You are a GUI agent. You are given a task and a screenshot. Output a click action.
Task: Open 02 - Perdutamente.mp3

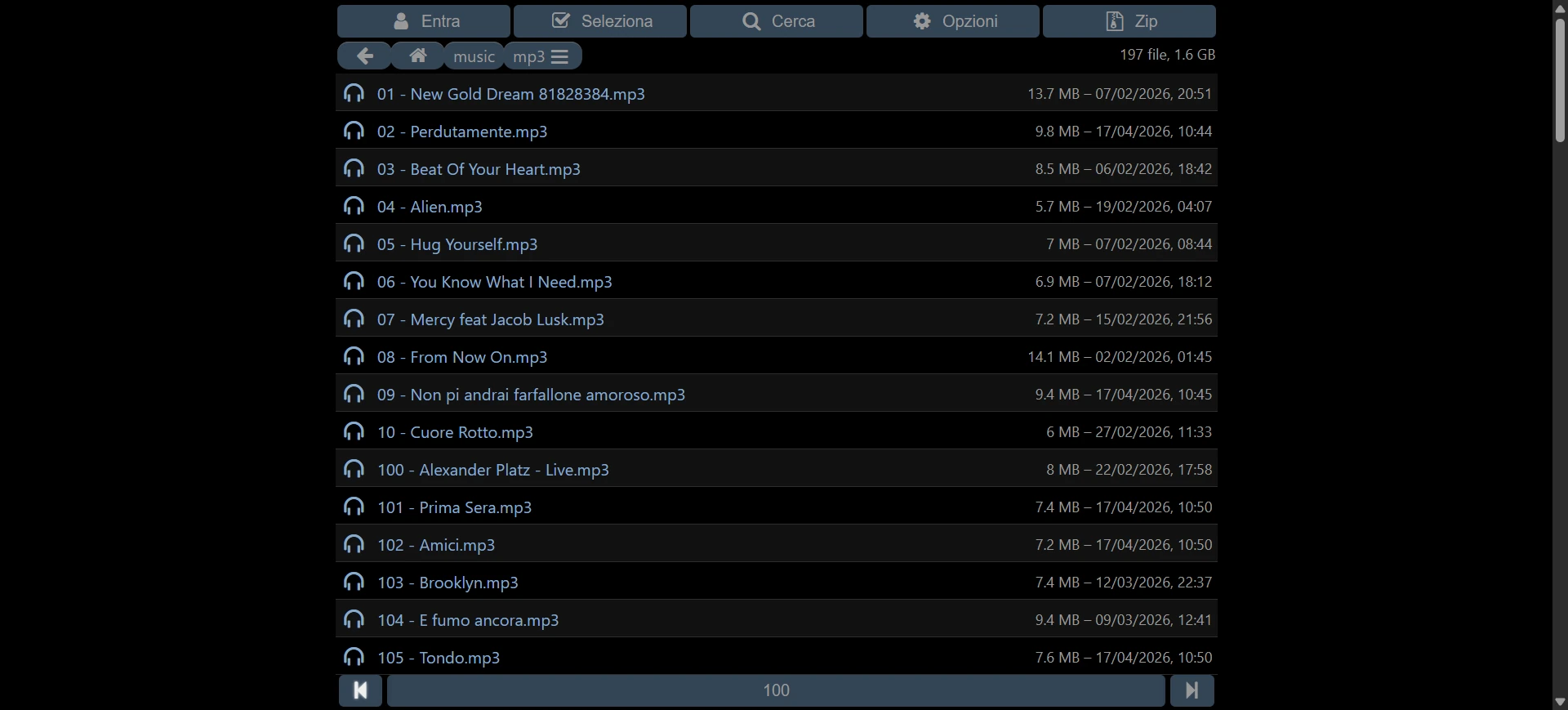point(462,132)
